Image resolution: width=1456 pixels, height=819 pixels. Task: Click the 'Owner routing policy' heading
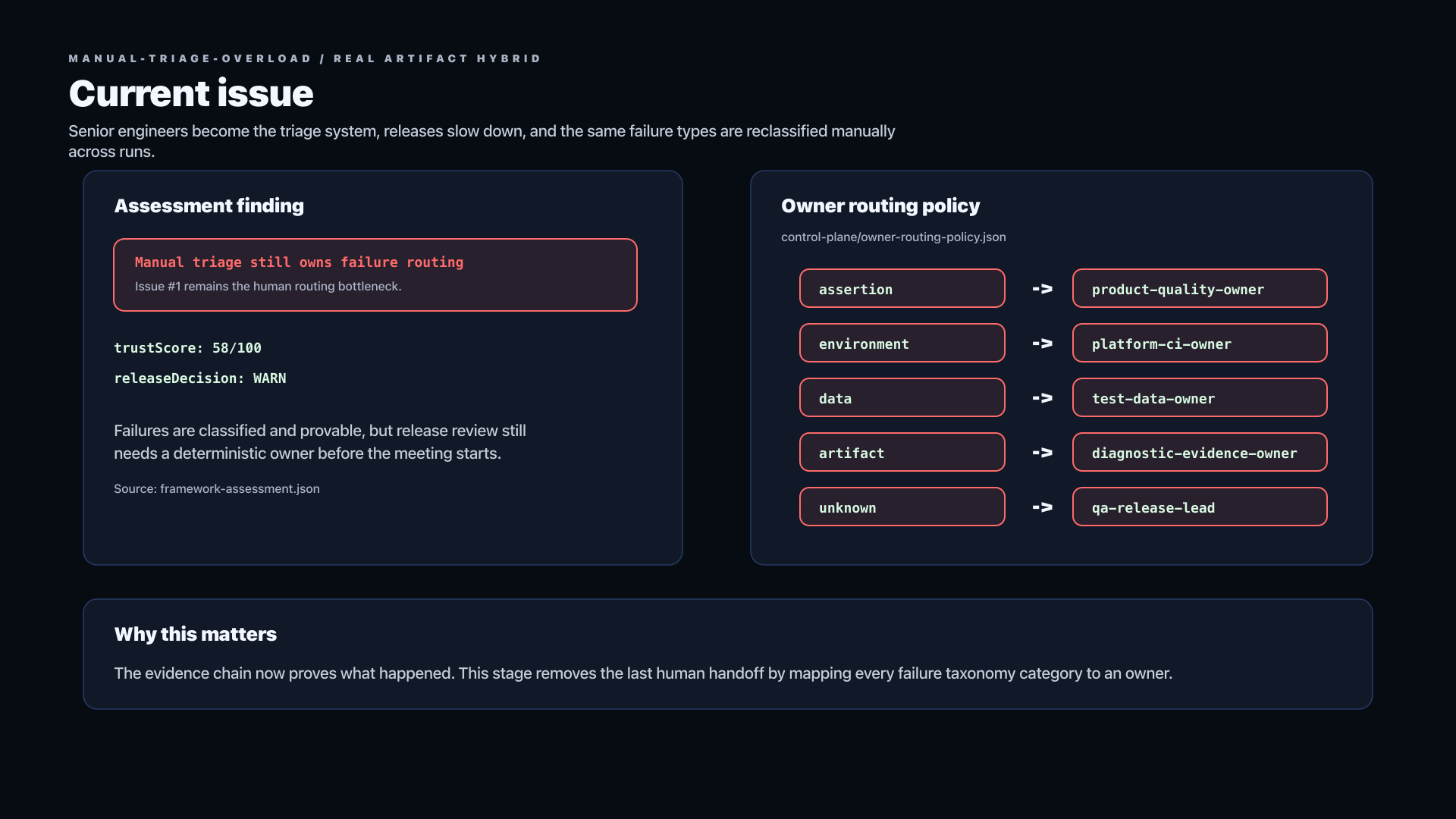pos(880,206)
